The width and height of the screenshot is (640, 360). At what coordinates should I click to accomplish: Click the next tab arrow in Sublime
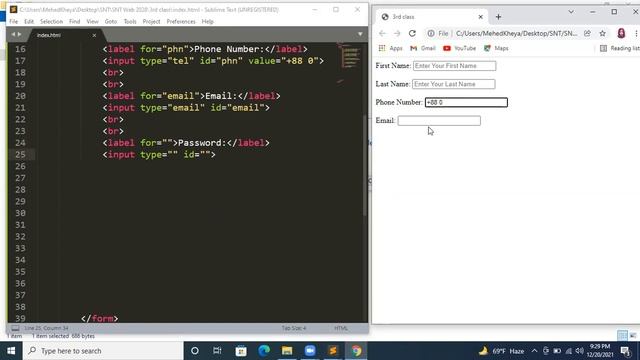(19, 35)
